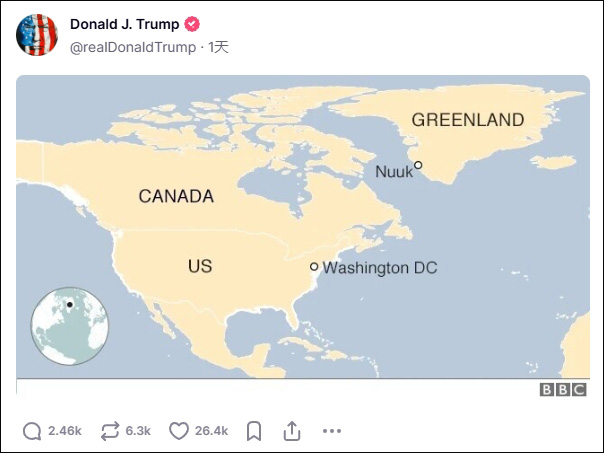
Task: Bookmark this post
Action: pyautogui.click(x=254, y=431)
